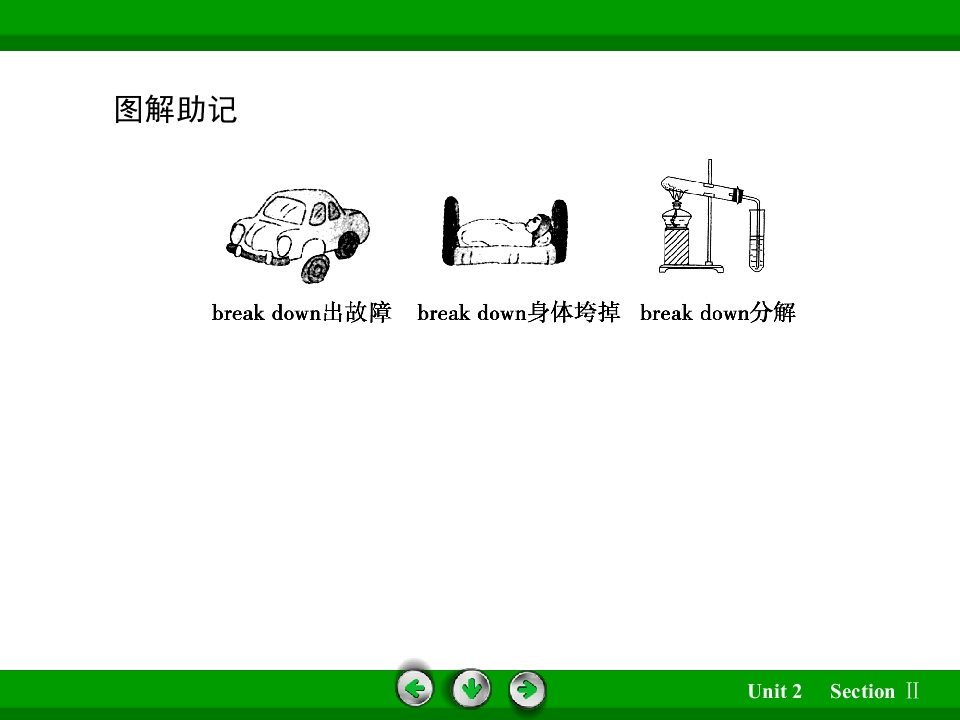Click the head of the person lying in bed

539,227
